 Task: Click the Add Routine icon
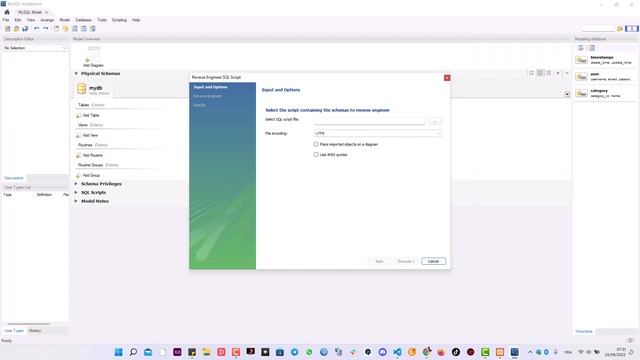78,156
